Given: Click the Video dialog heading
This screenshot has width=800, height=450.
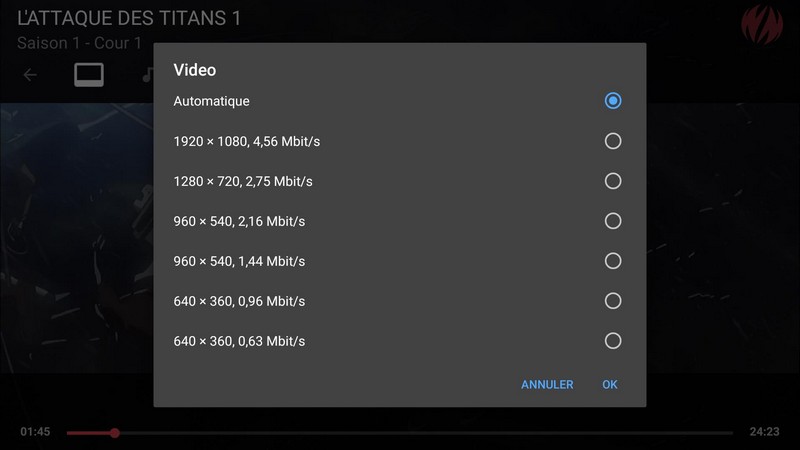Looking at the screenshot, I should [195, 70].
